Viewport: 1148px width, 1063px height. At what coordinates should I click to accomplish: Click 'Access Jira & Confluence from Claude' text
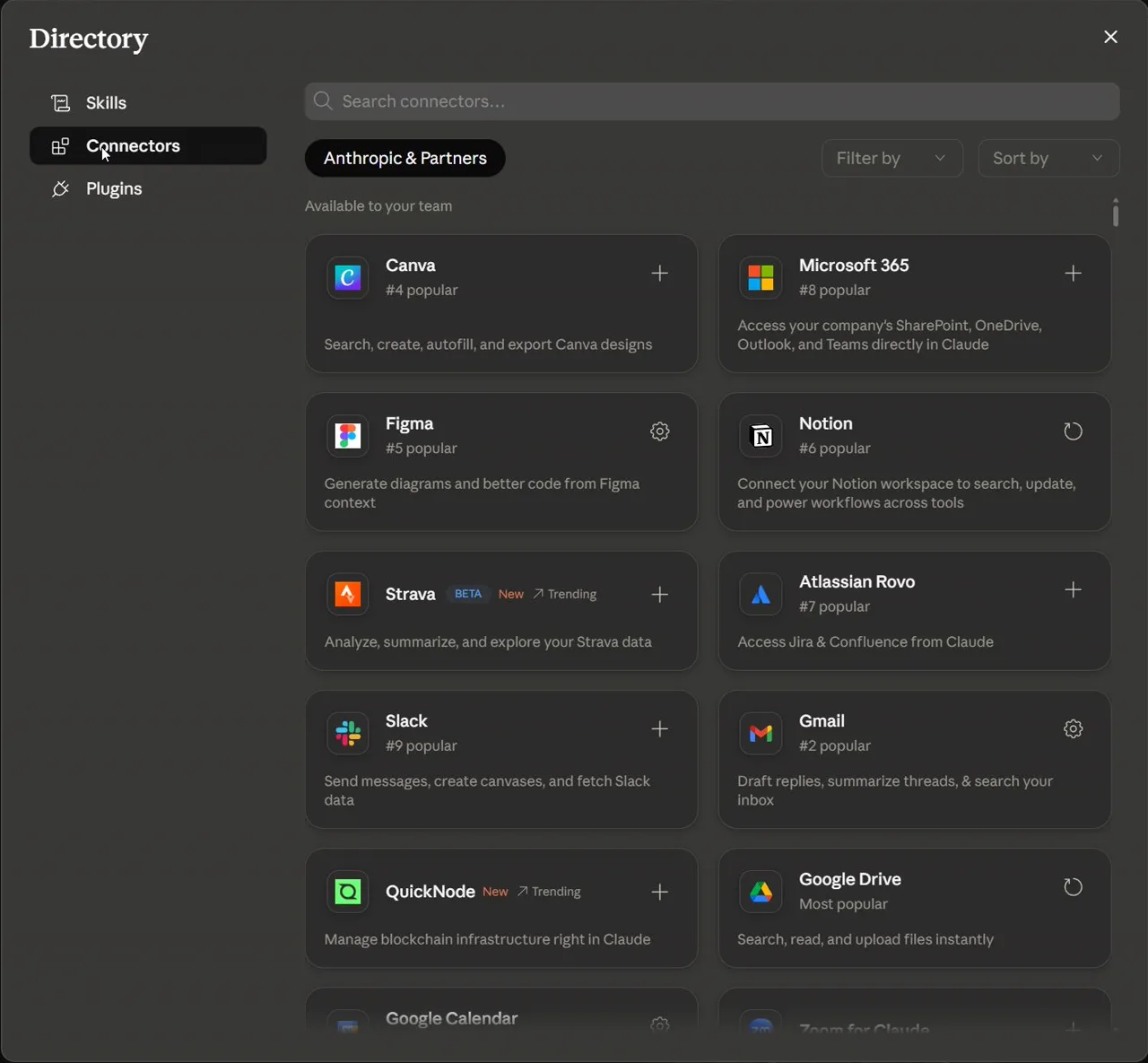click(865, 642)
